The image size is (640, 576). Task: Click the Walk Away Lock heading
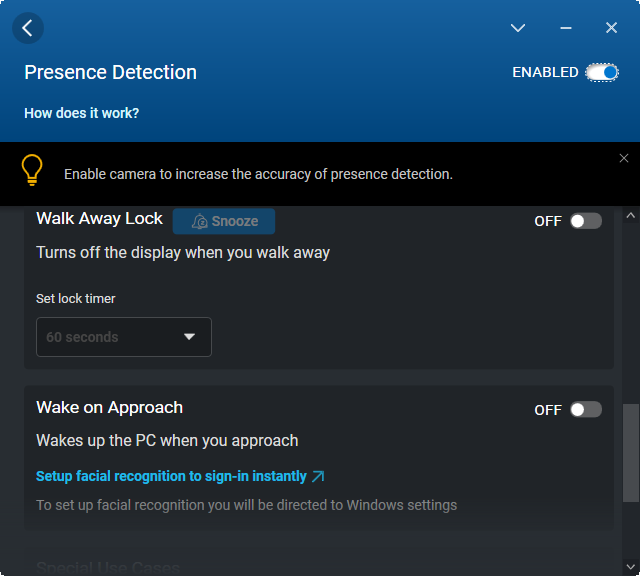(x=99, y=218)
